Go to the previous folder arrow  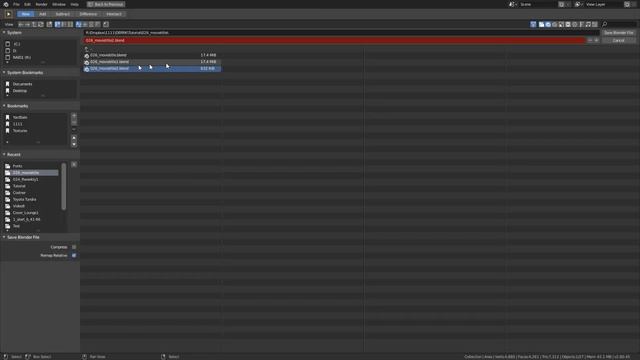point(21,24)
